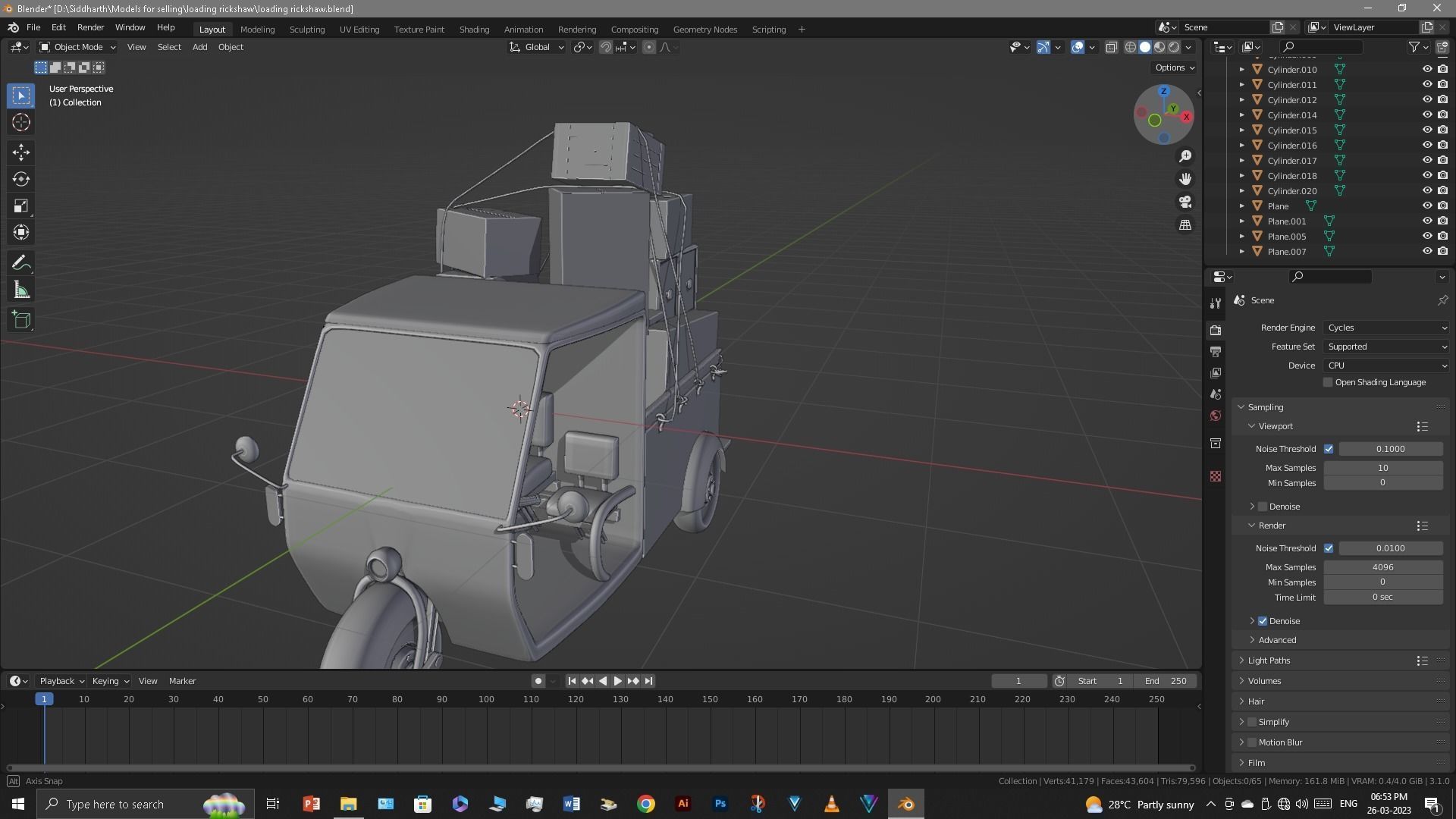This screenshot has height=819, width=1456.
Task: Switch to the Modeling workspace tab
Action: tap(257, 30)
